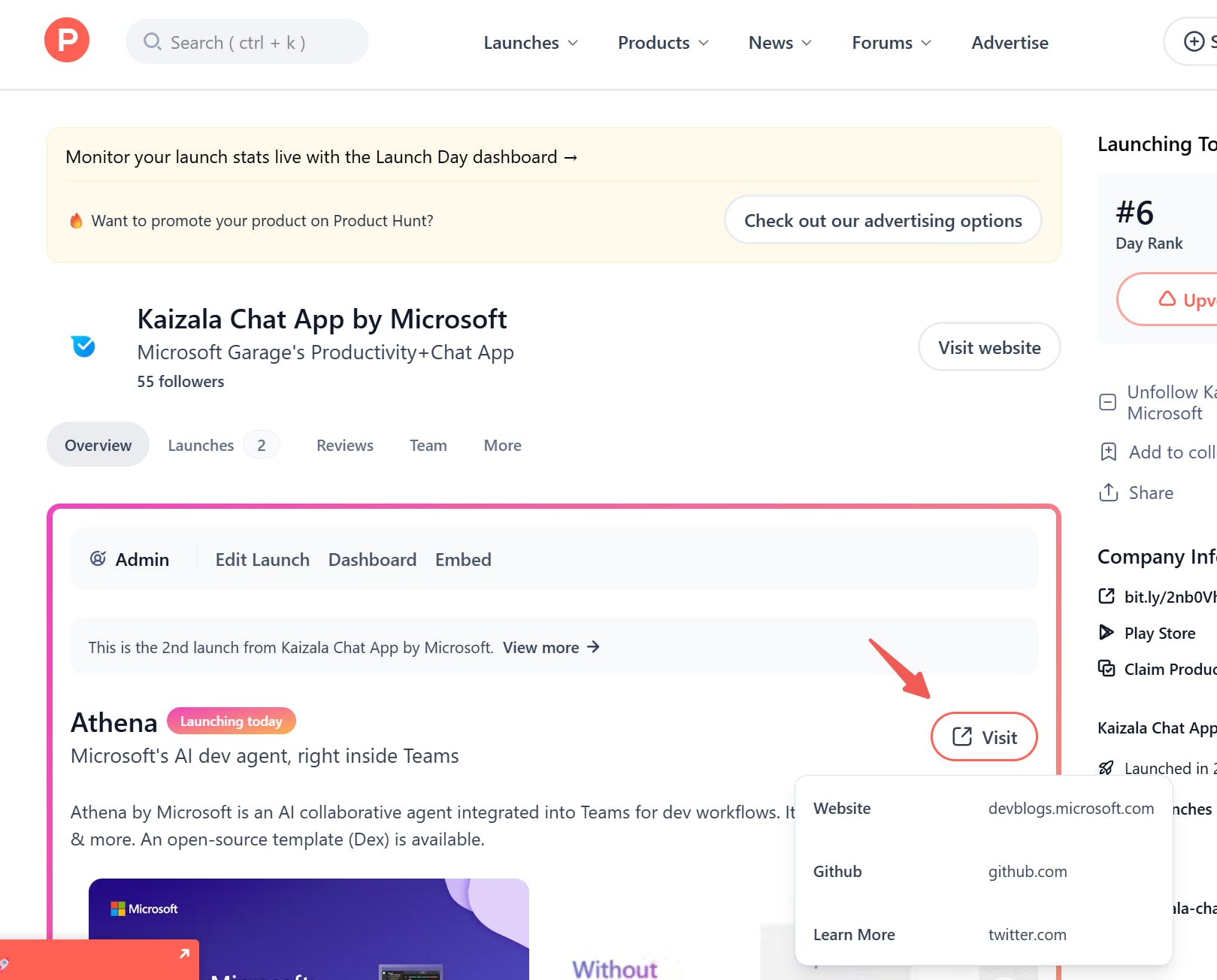Click the Add to collection bookmark icon
The height and width of the screenshot is (980, 1217).
[1108, 452]
